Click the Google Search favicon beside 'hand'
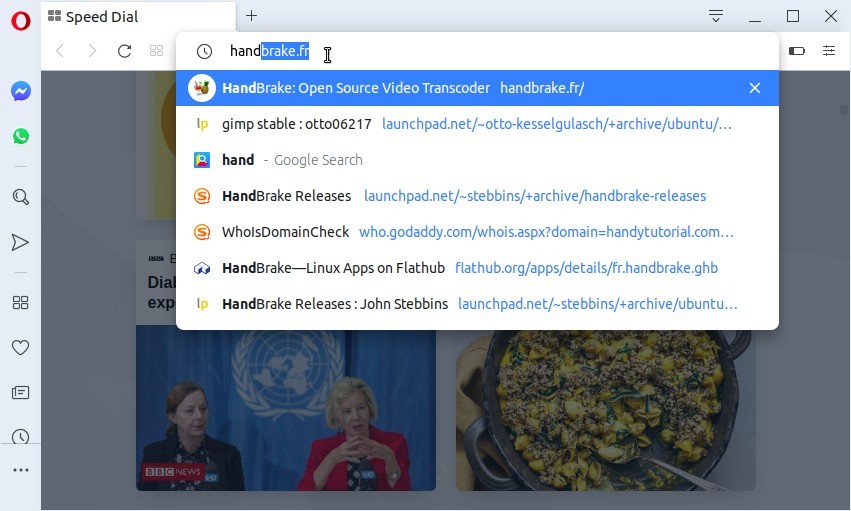Image resolution: width=851 pixels, height=511 pixels. (202, 160)
